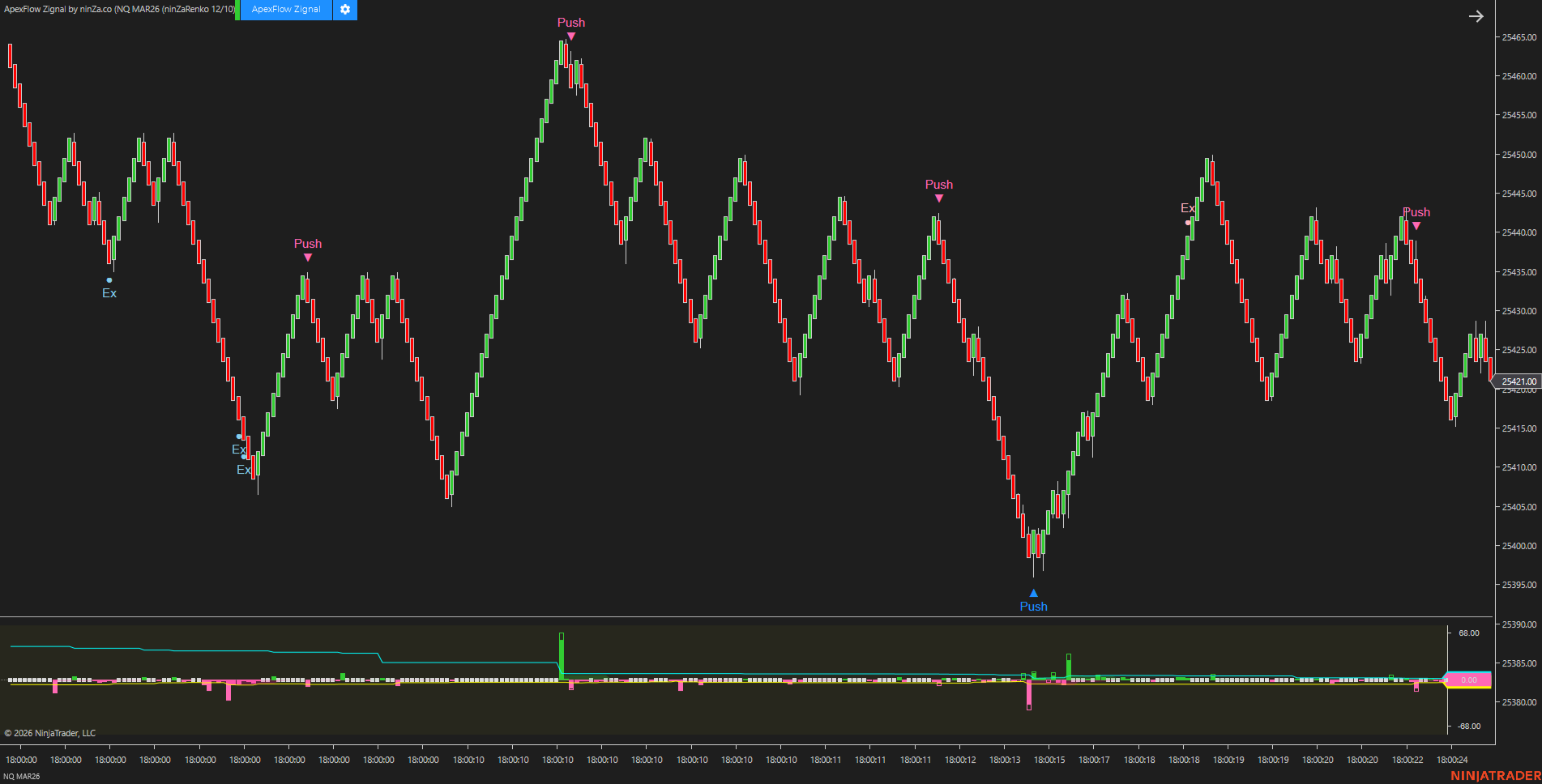Select the rightmost pink Push signal triangle
Image resolution: width=1542 pixels, height=784 pixels.
[1416, 226]
